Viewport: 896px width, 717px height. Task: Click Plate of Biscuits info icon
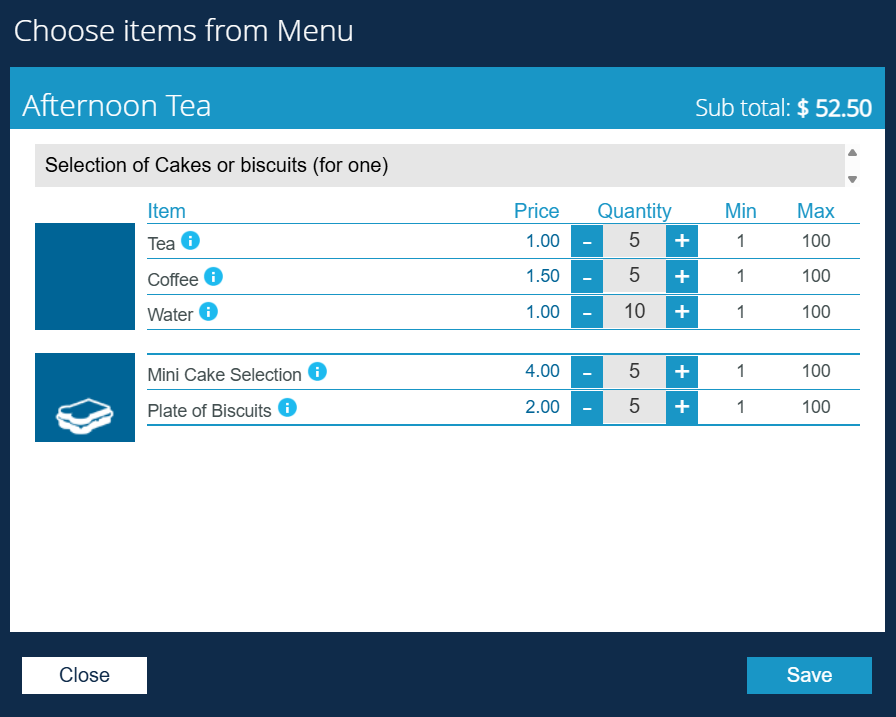287,407
